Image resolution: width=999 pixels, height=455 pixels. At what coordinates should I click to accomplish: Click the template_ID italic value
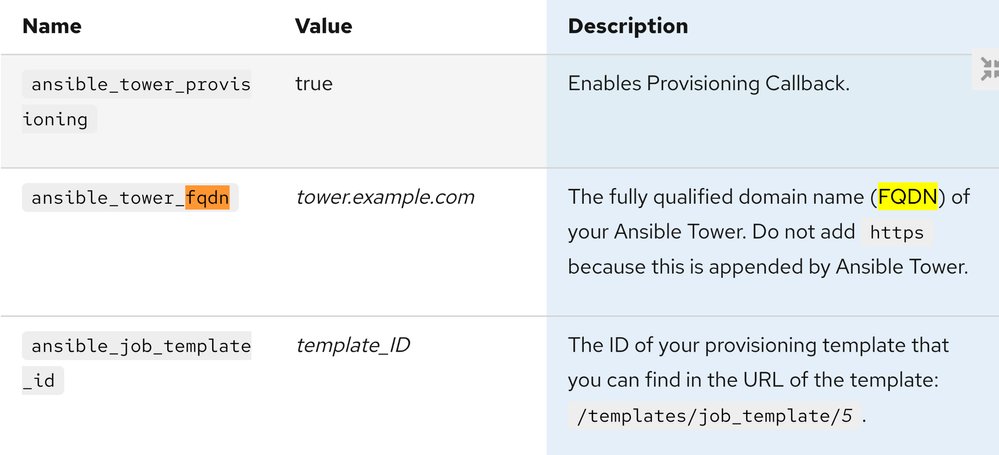click(x=353, y=346)
